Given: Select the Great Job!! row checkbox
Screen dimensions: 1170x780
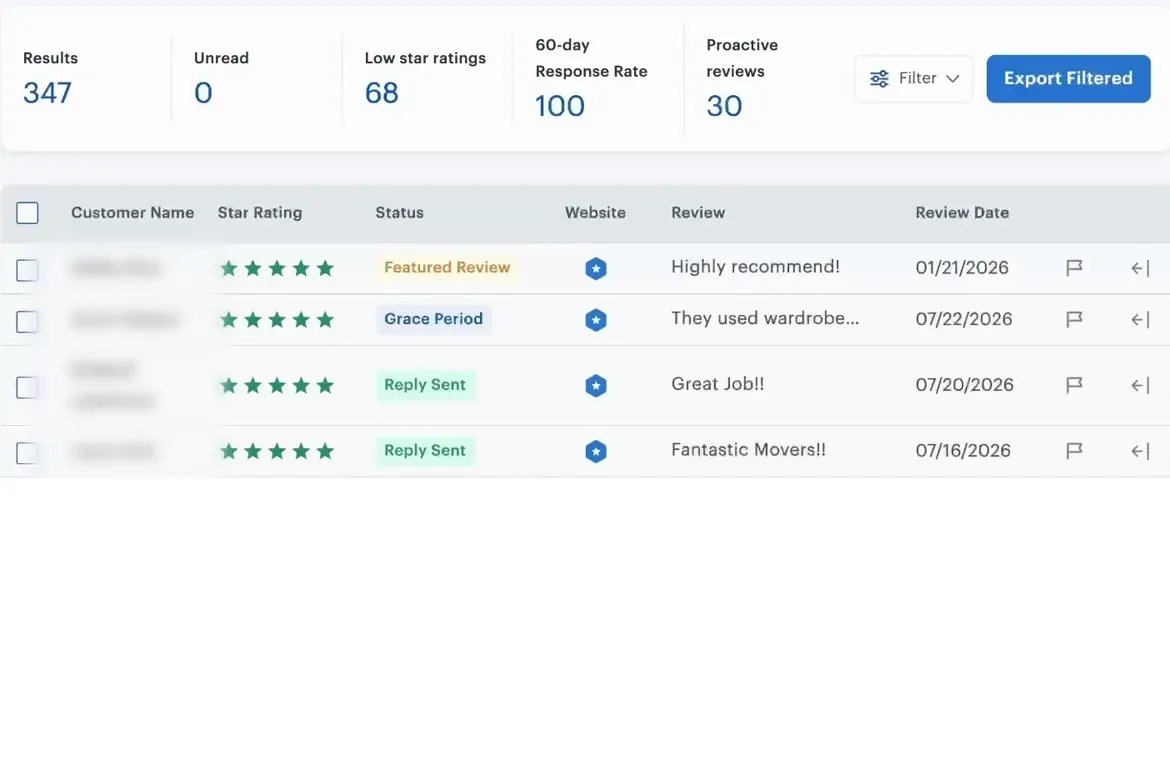Looking at the screenshot, I should tap(28, 387).
